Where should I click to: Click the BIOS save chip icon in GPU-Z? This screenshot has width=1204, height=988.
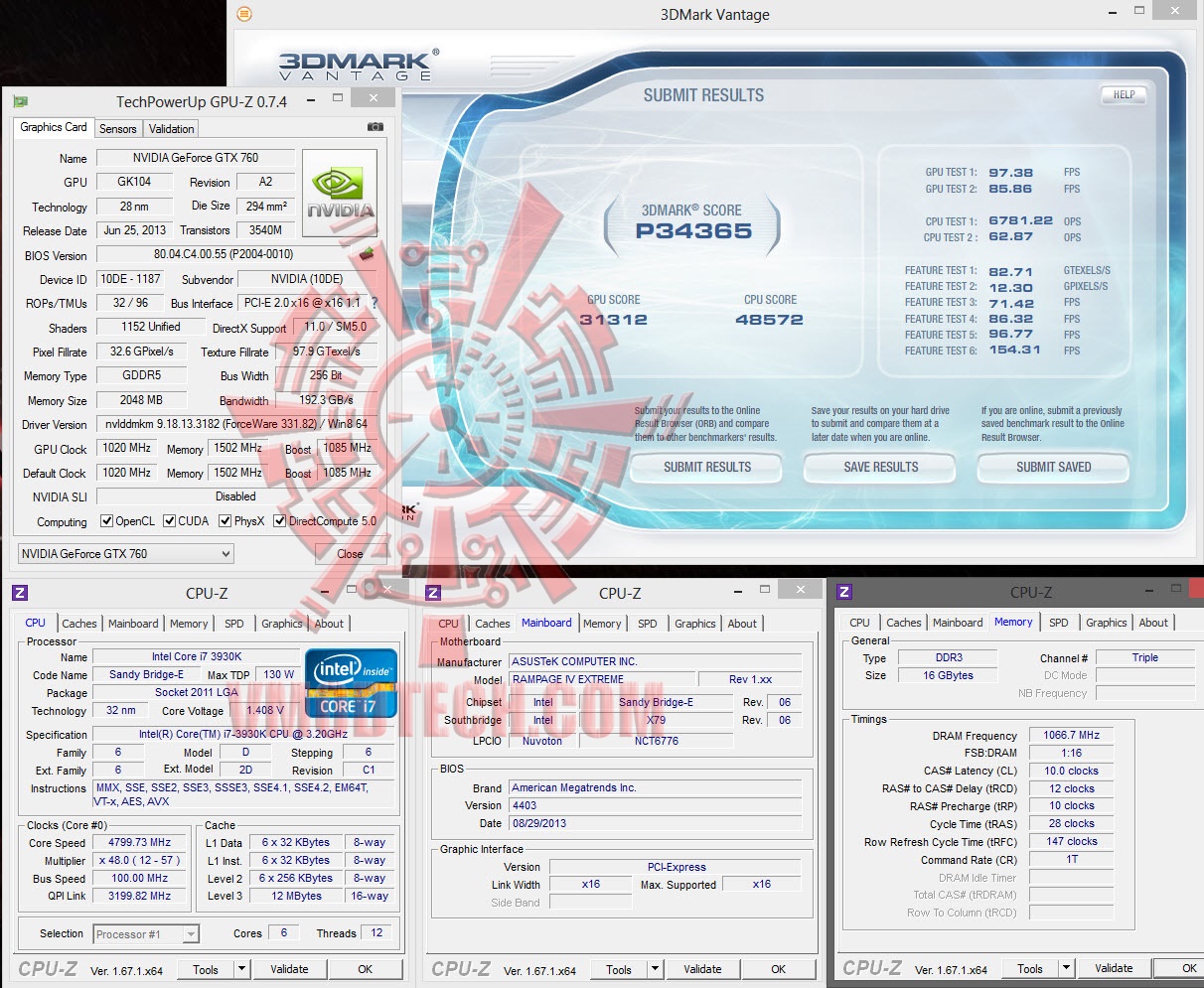(367, 254)
